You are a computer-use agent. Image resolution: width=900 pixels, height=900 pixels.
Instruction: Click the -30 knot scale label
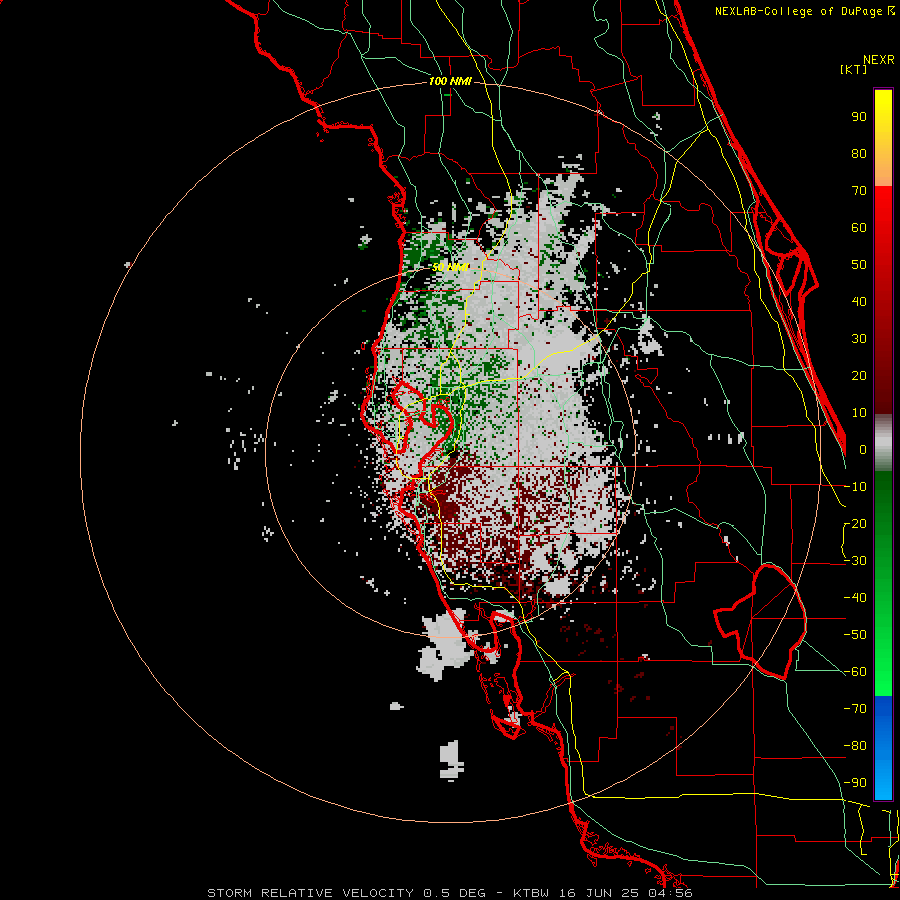855,561
